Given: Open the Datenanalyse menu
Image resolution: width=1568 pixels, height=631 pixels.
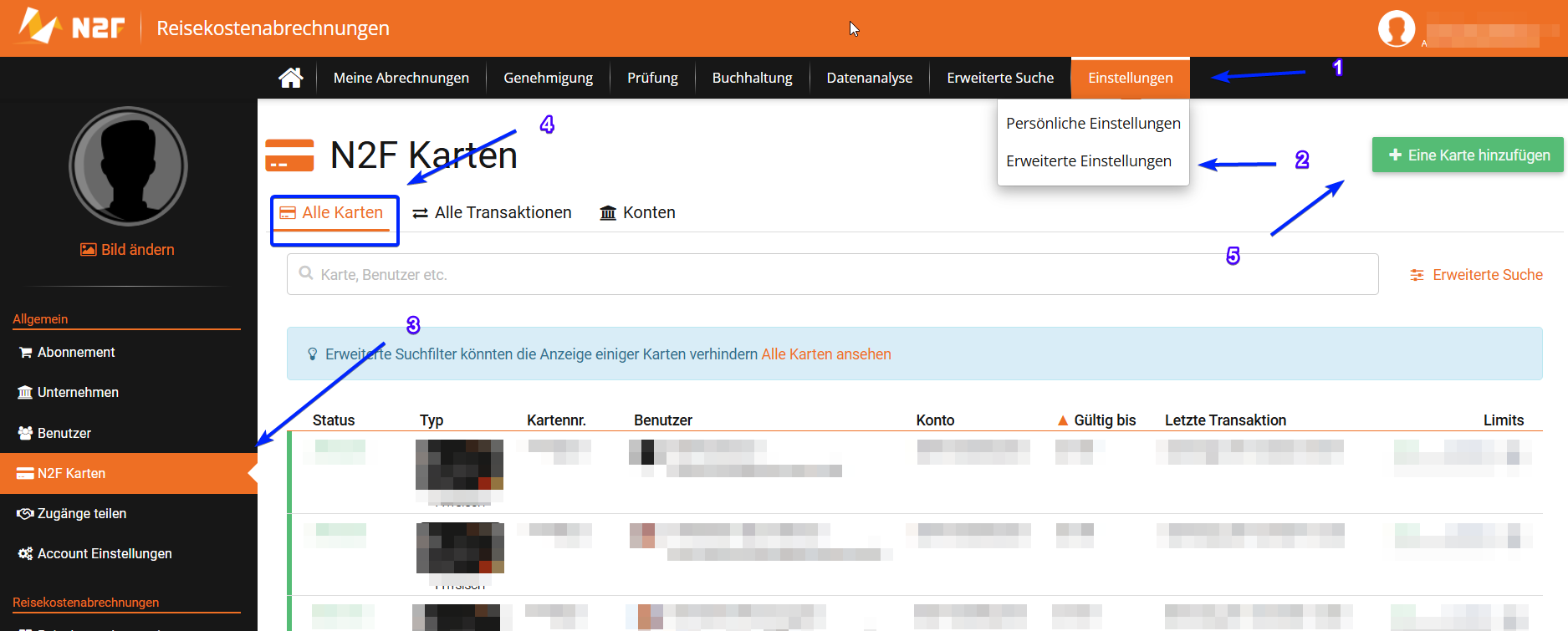Looking at the screenshot, I should pyautogui.click(x=869, y=78).
